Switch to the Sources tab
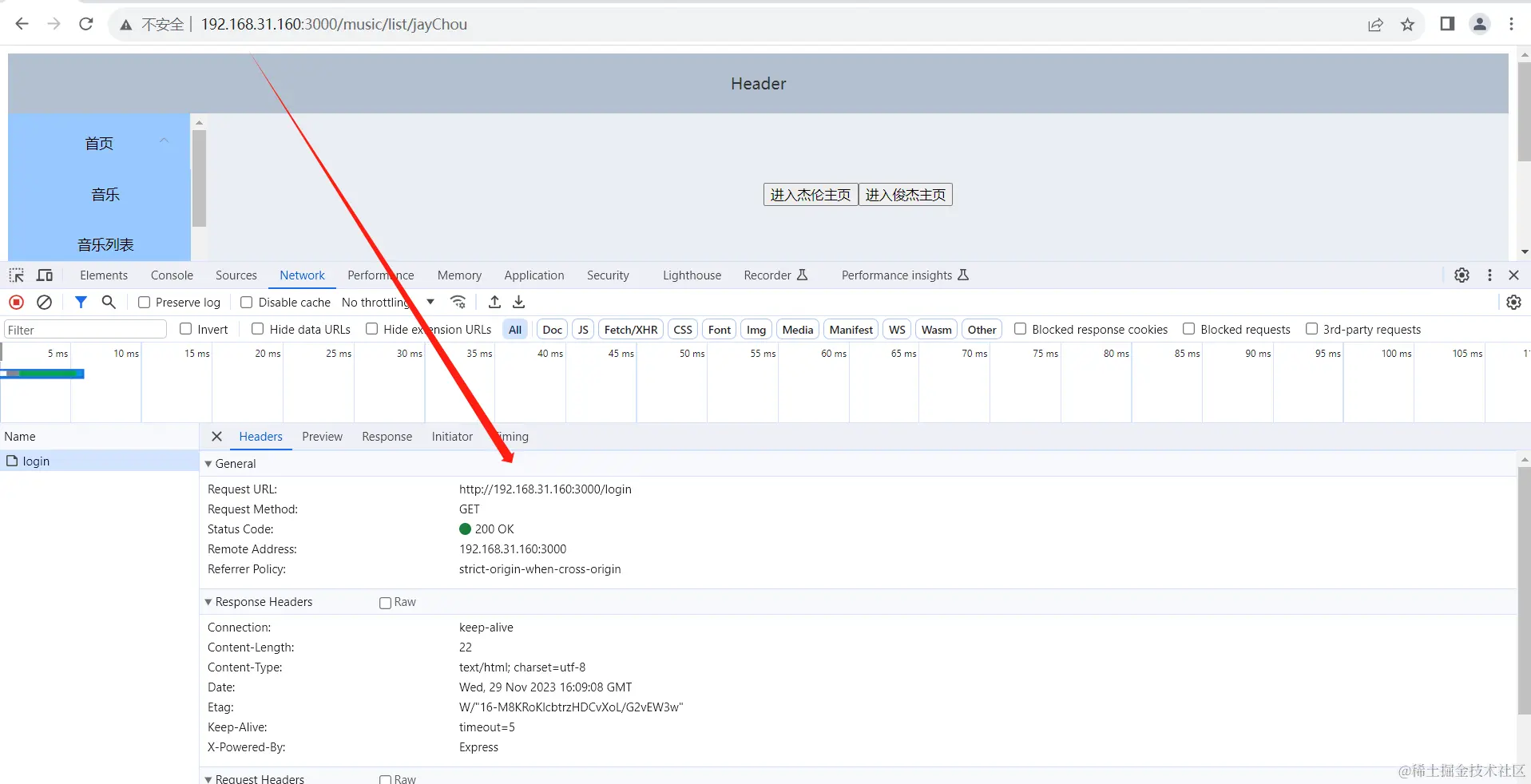Image resolution: width=1531 pixels, height=784 pixels. point(236,275)
